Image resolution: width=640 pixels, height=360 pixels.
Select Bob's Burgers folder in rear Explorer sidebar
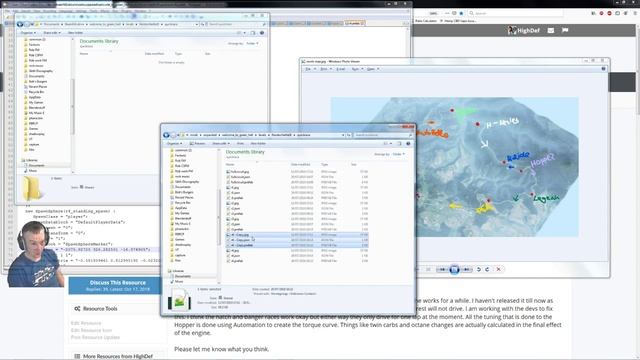(x=37, y=82)
